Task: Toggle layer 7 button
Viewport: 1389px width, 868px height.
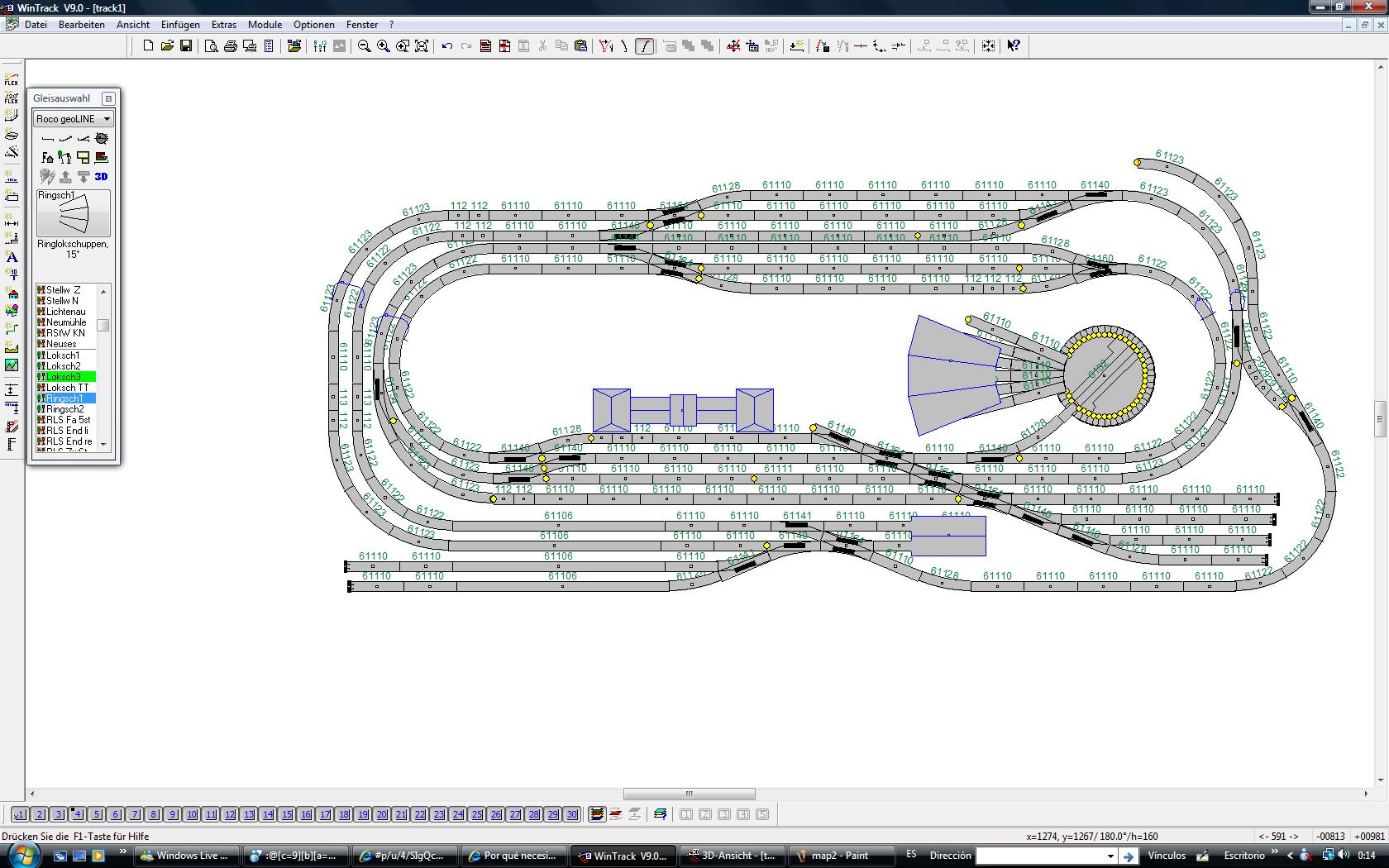Action: 134,814
